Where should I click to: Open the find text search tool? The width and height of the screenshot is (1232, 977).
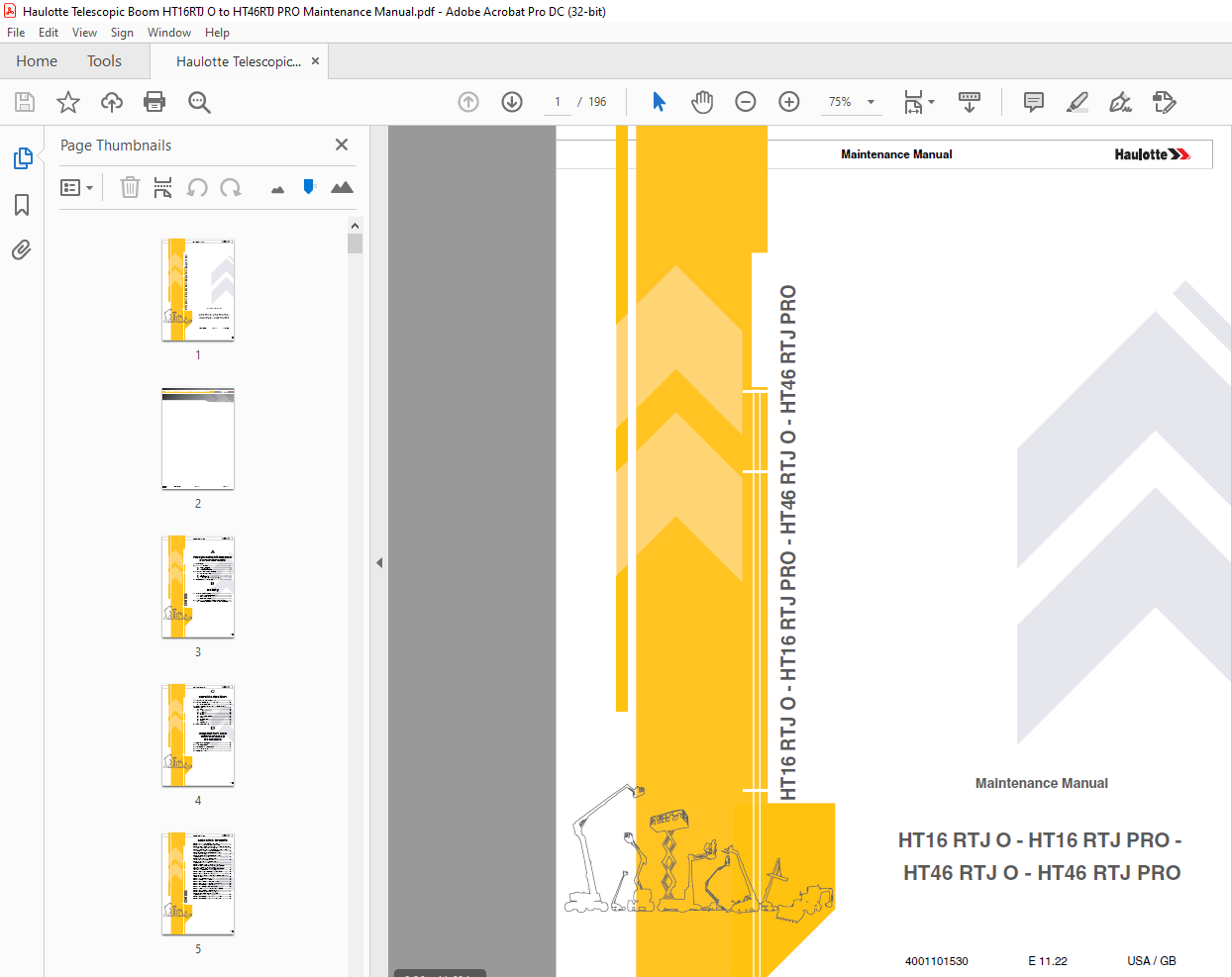pos(199,102)
